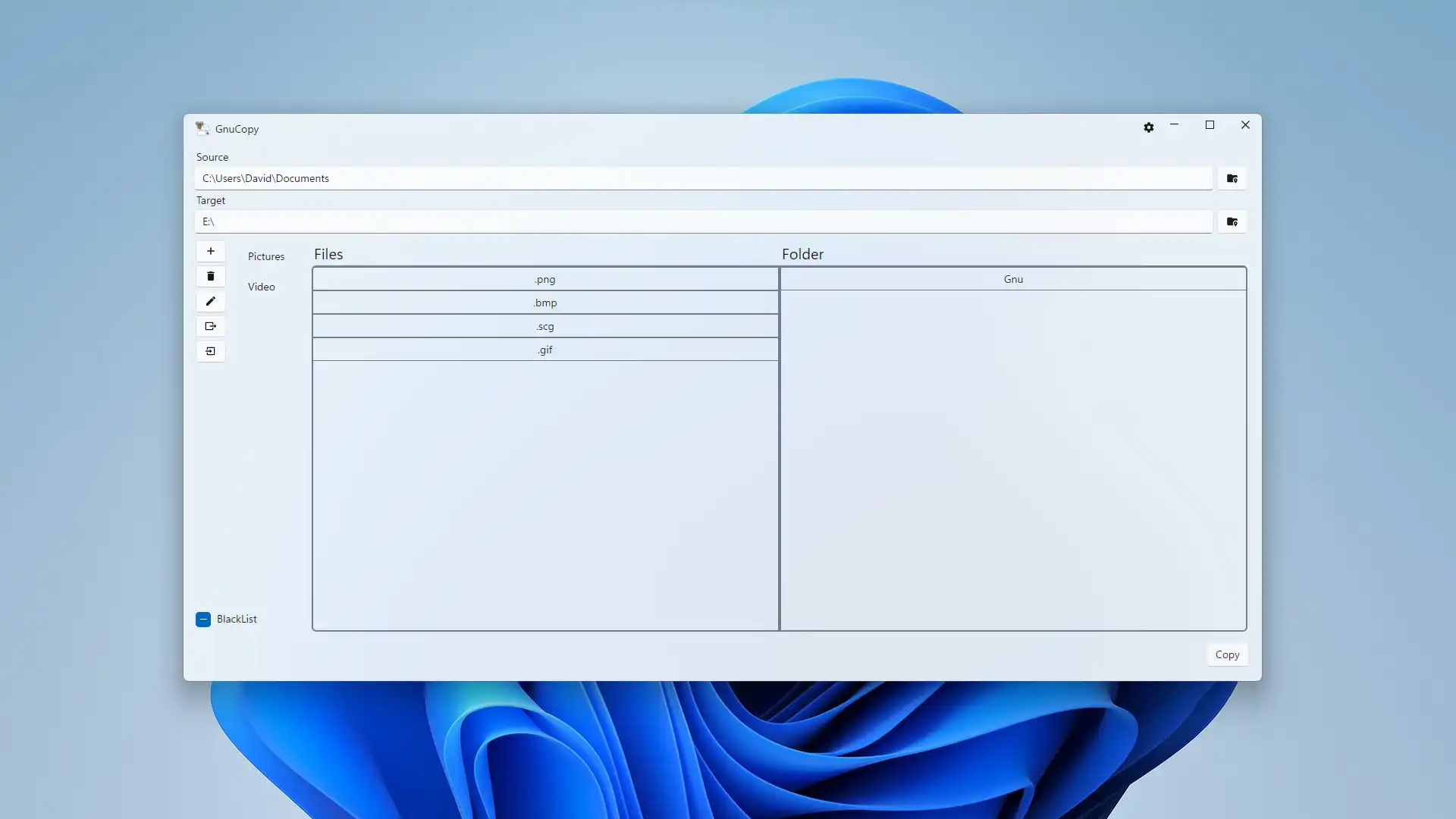
Task: Select the Pictures profile tab
Action: [x=266, y=256]
